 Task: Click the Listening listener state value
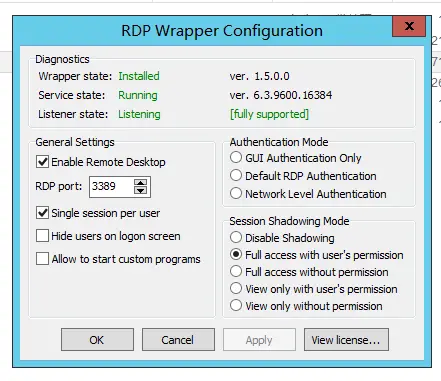coord(139,114)
